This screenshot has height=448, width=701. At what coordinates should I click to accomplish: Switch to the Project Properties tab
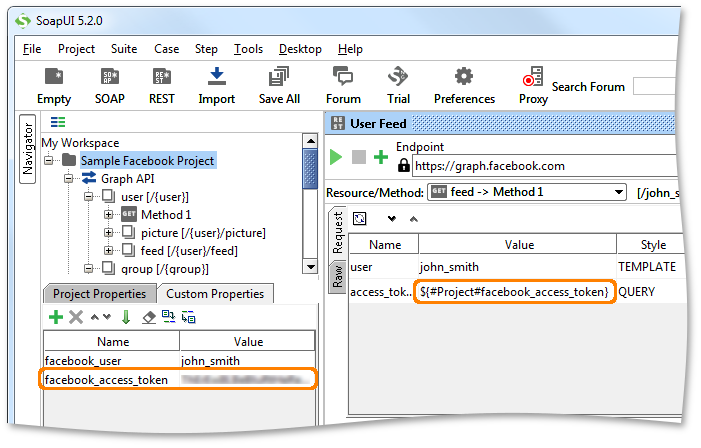pos(99,294)
